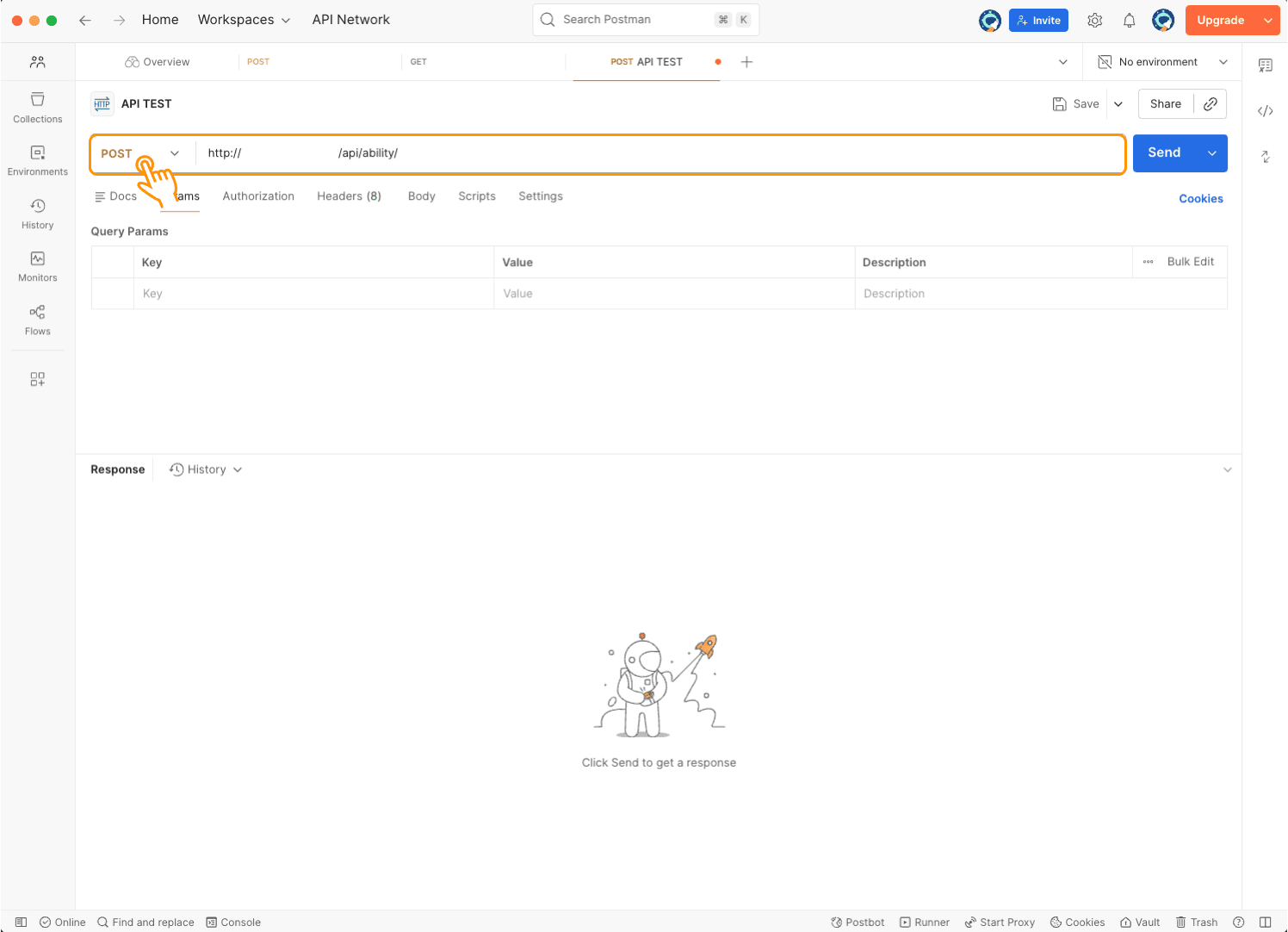This screenshot has height=932, width=1288.
Task: Go to Home in top bar
Action: pos(160,20)
